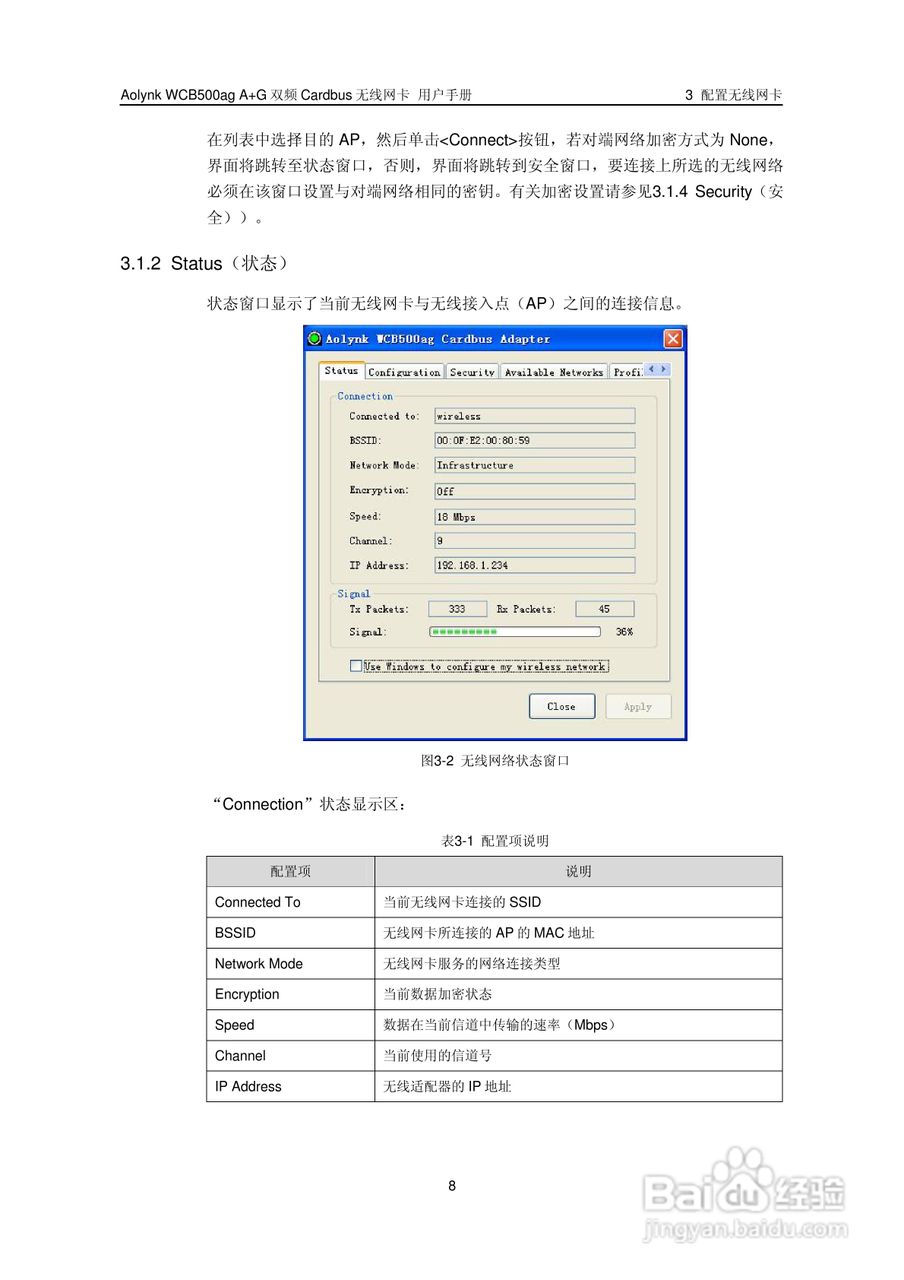The image size is (904, 1280).
Task: Open the Configuration tab
Action: tap(404, 372)
